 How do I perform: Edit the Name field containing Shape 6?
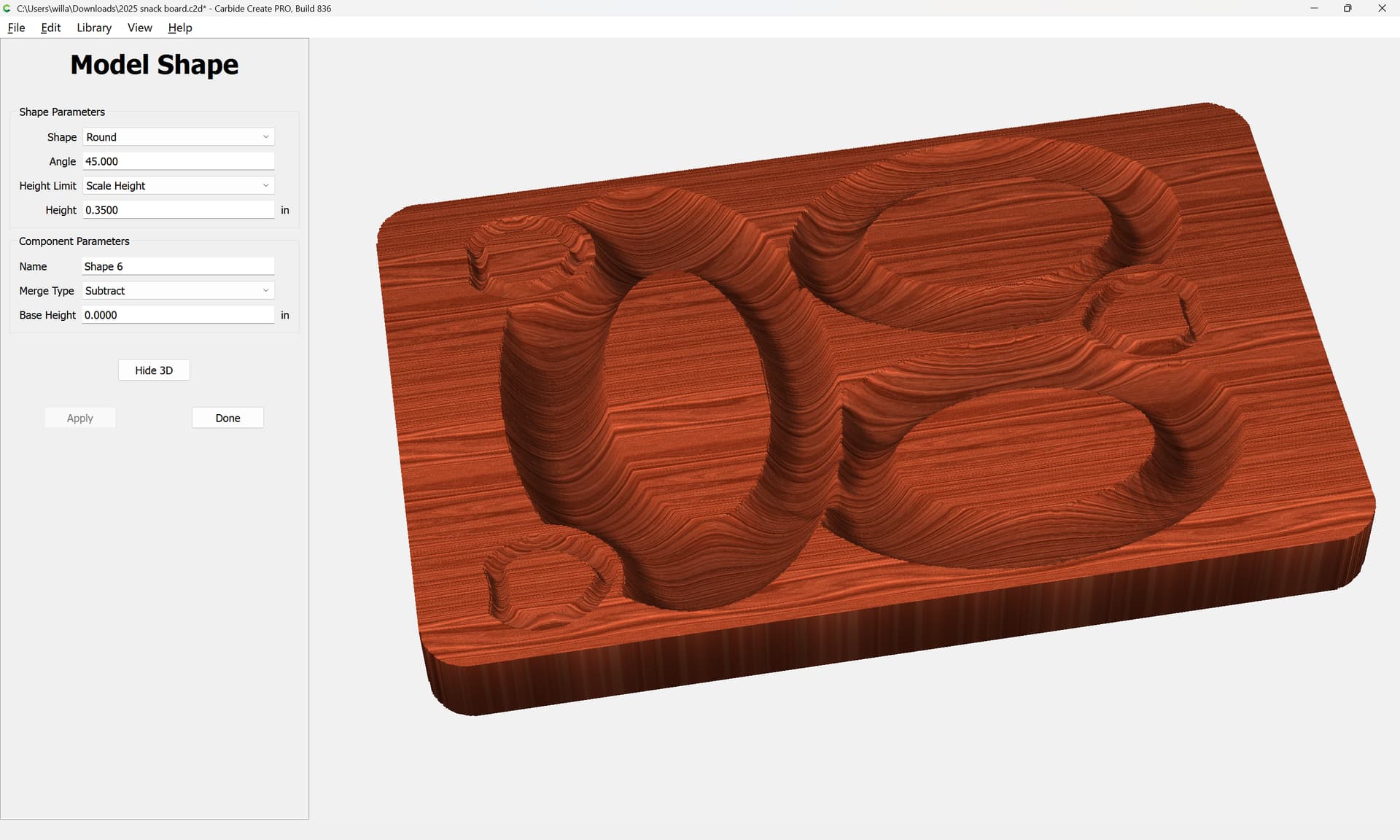178,267
